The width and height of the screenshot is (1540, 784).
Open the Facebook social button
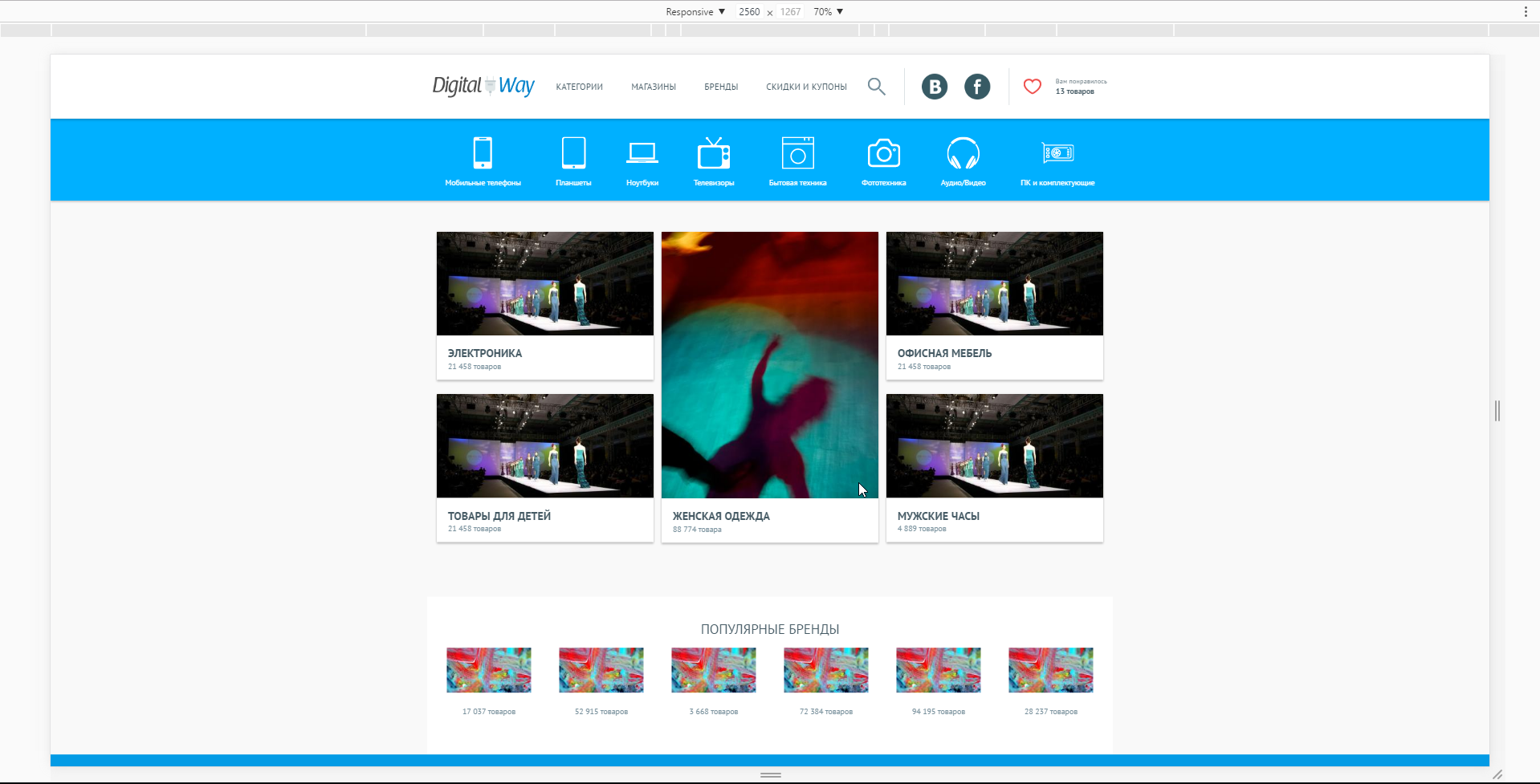976,87
